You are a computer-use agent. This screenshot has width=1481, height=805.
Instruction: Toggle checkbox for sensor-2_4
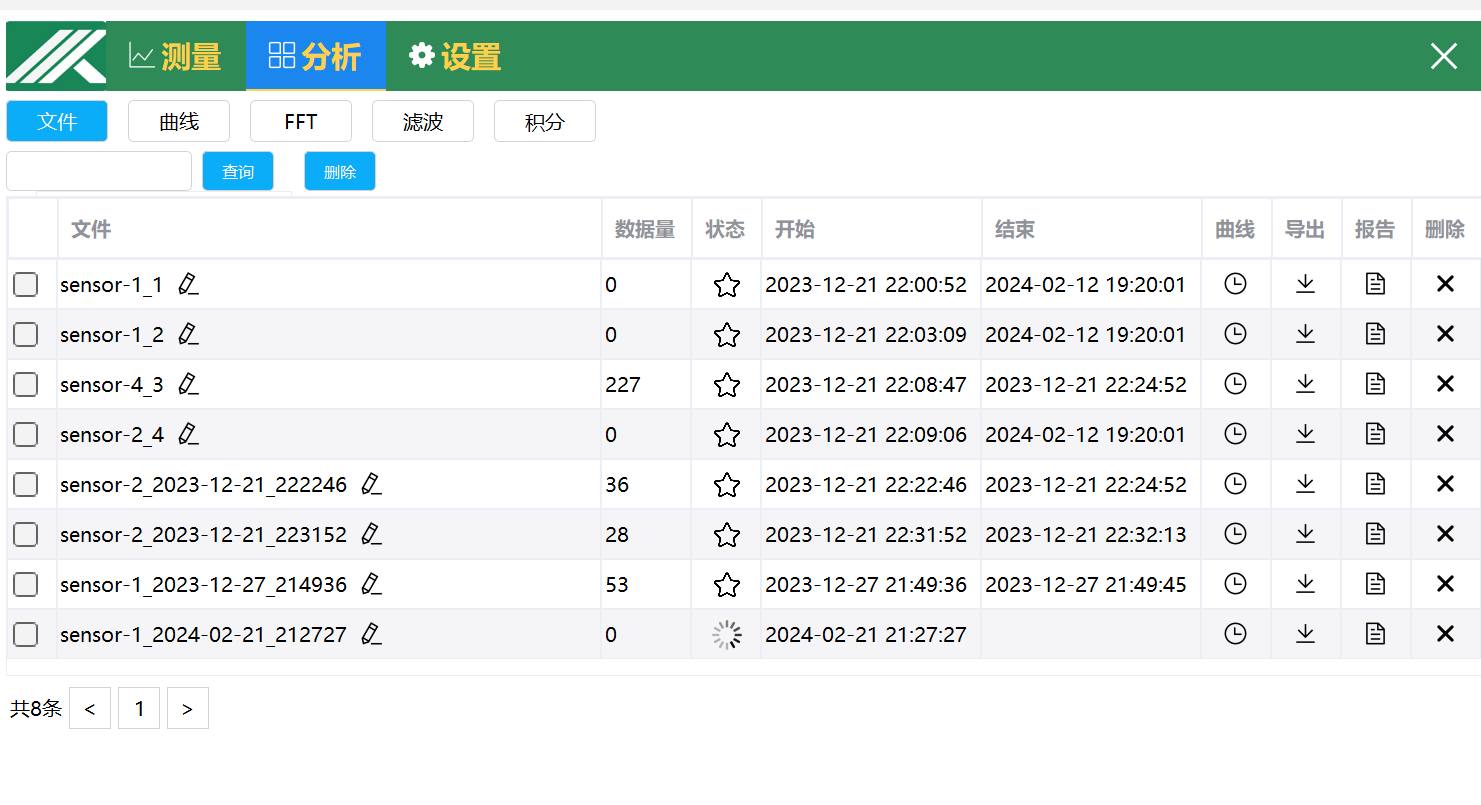click(26, 435)
